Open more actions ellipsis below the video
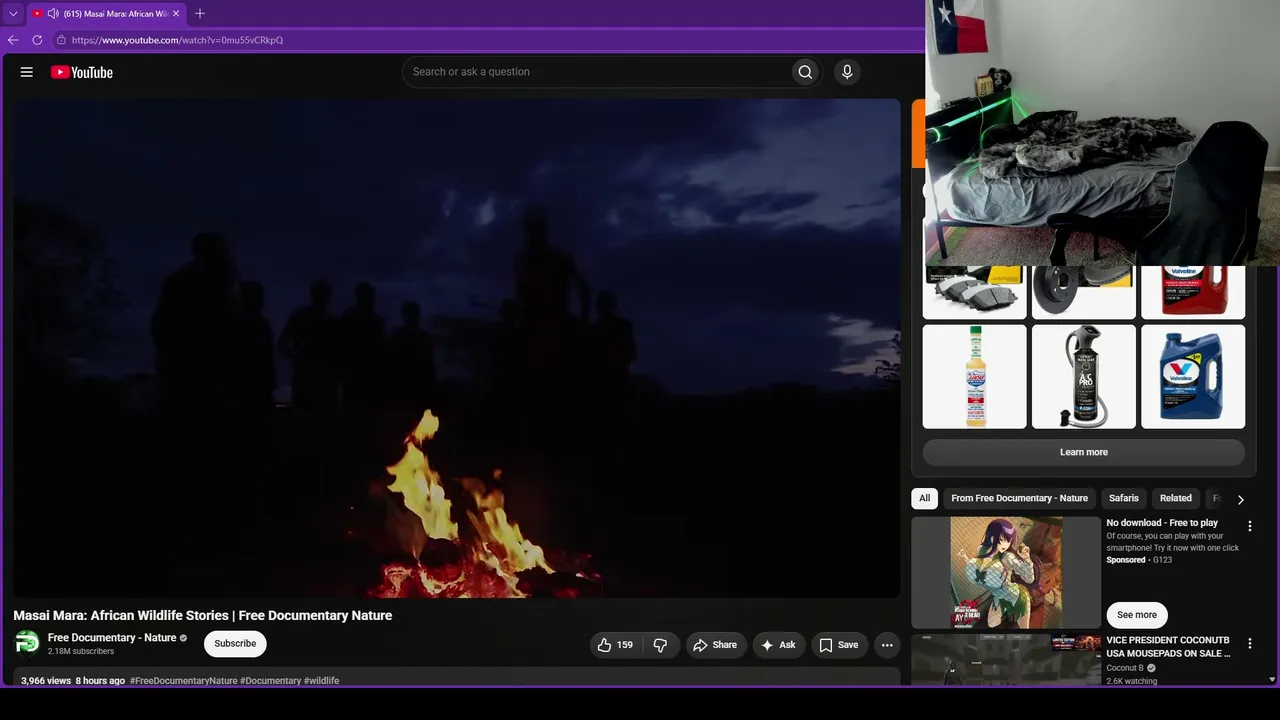The height and width of the screenshot is (720, 1280). pyautogui.click(x=887, y=645)
